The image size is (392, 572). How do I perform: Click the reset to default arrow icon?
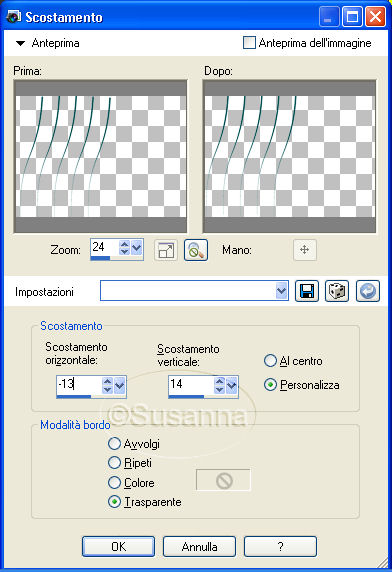[x=368, y=291]
